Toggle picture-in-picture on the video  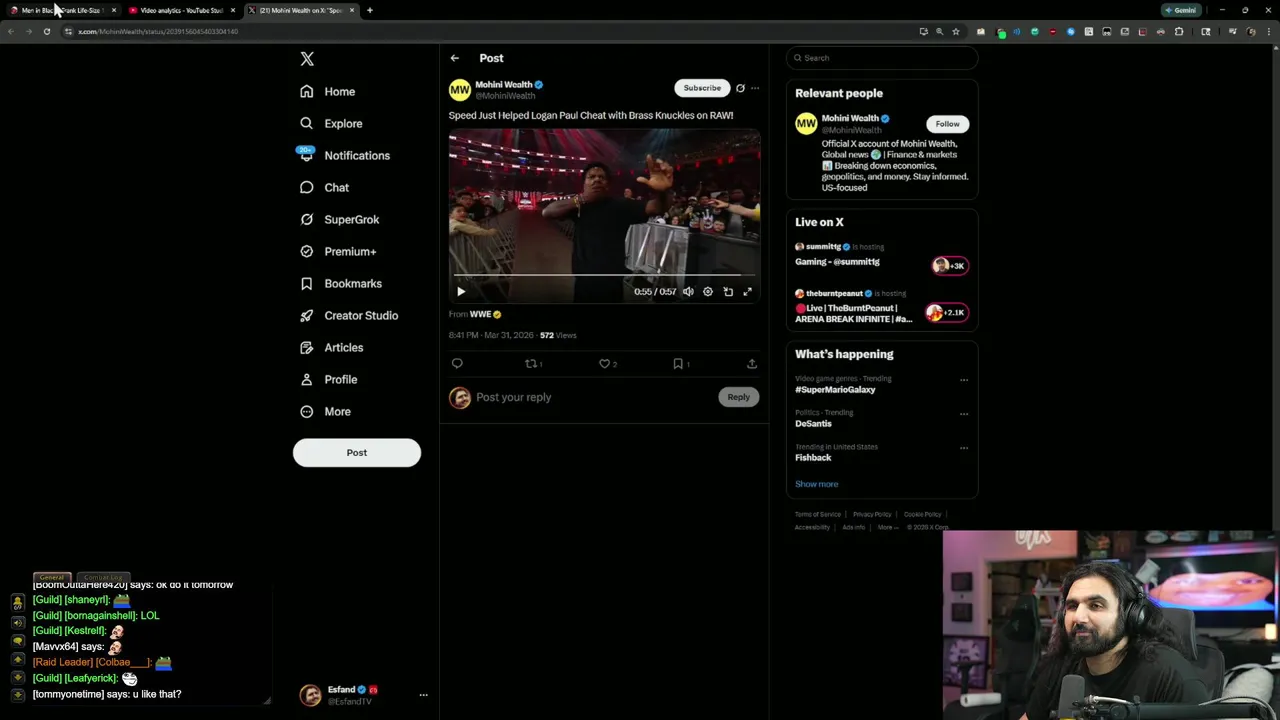pos(728,291)
